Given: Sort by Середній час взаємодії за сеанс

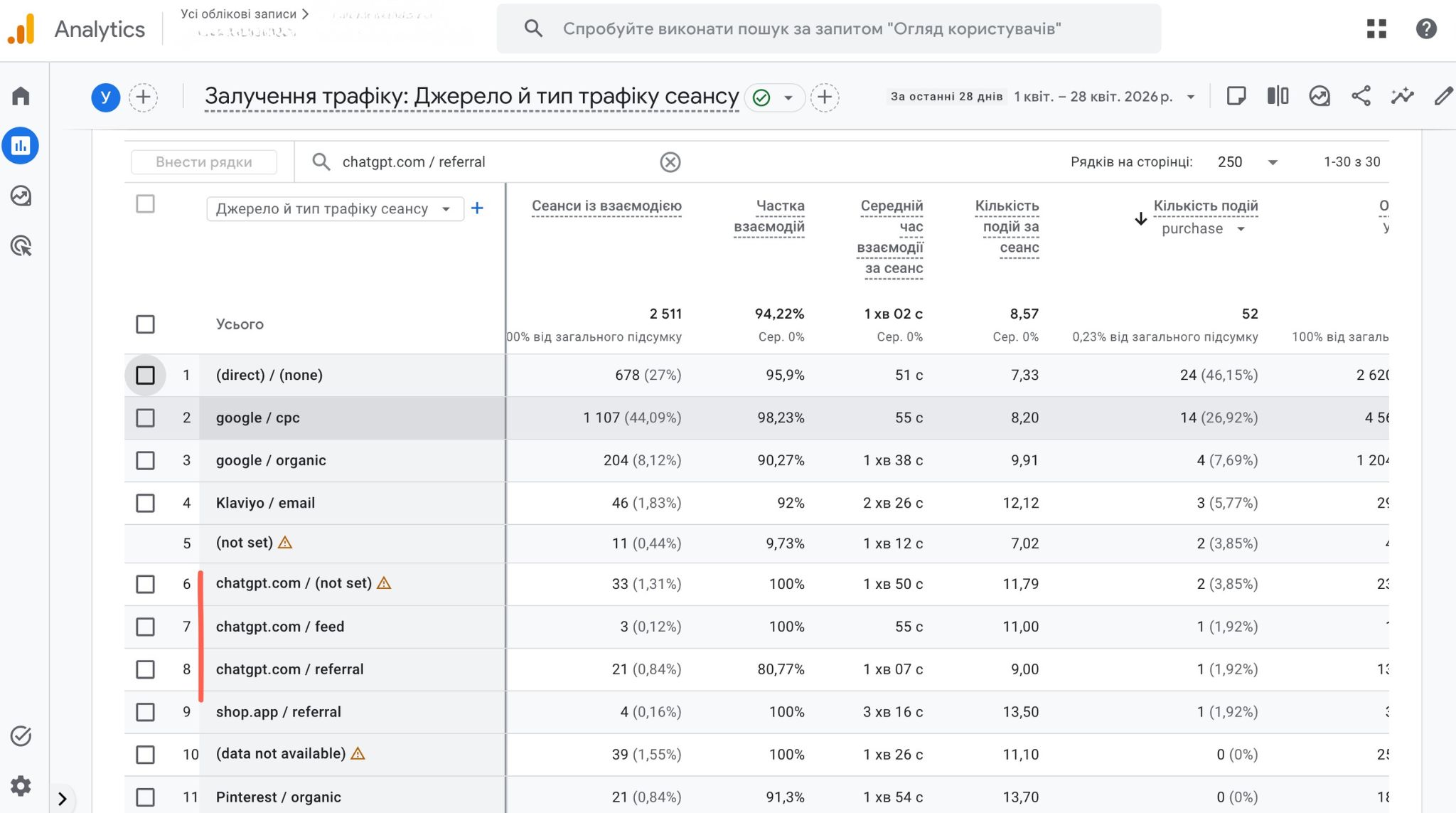Looking at the screenshot, I should [890, 237].
